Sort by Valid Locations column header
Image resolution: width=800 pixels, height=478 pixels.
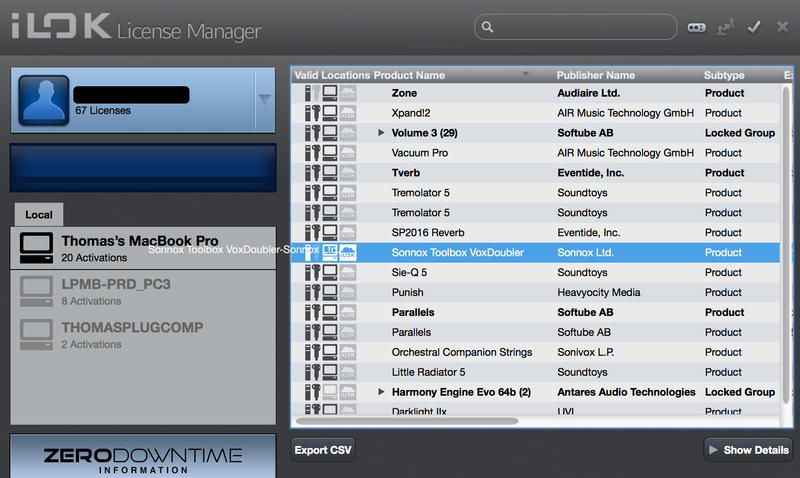pos(332,75)
